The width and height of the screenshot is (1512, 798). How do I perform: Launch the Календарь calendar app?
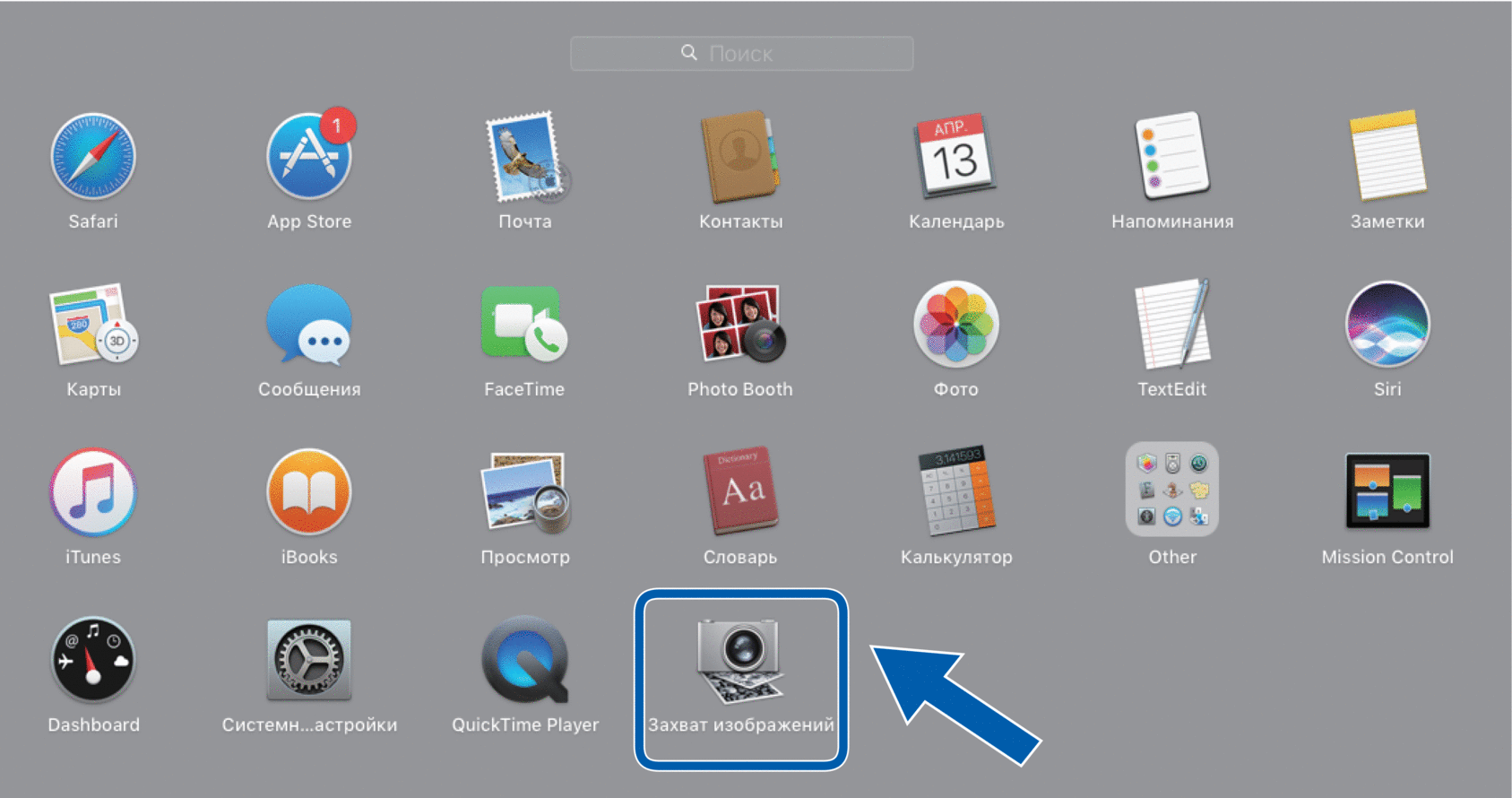point(956,157)
